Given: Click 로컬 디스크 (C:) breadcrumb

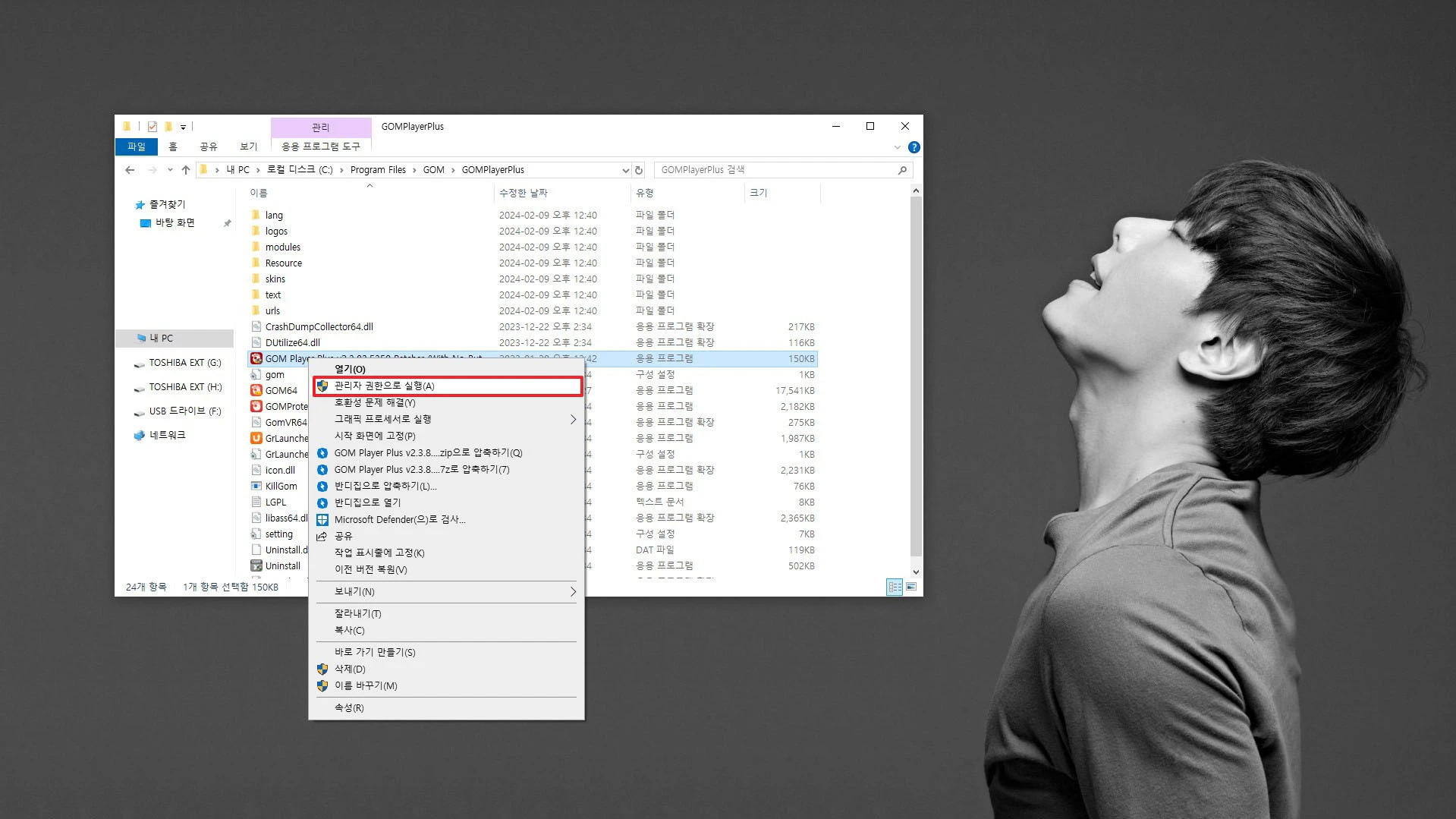Looking at the screenshot, I should tap(300, 170).
